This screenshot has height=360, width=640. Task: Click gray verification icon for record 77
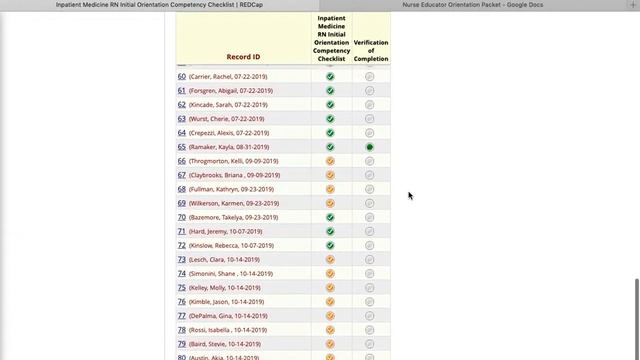pos(369,316)
